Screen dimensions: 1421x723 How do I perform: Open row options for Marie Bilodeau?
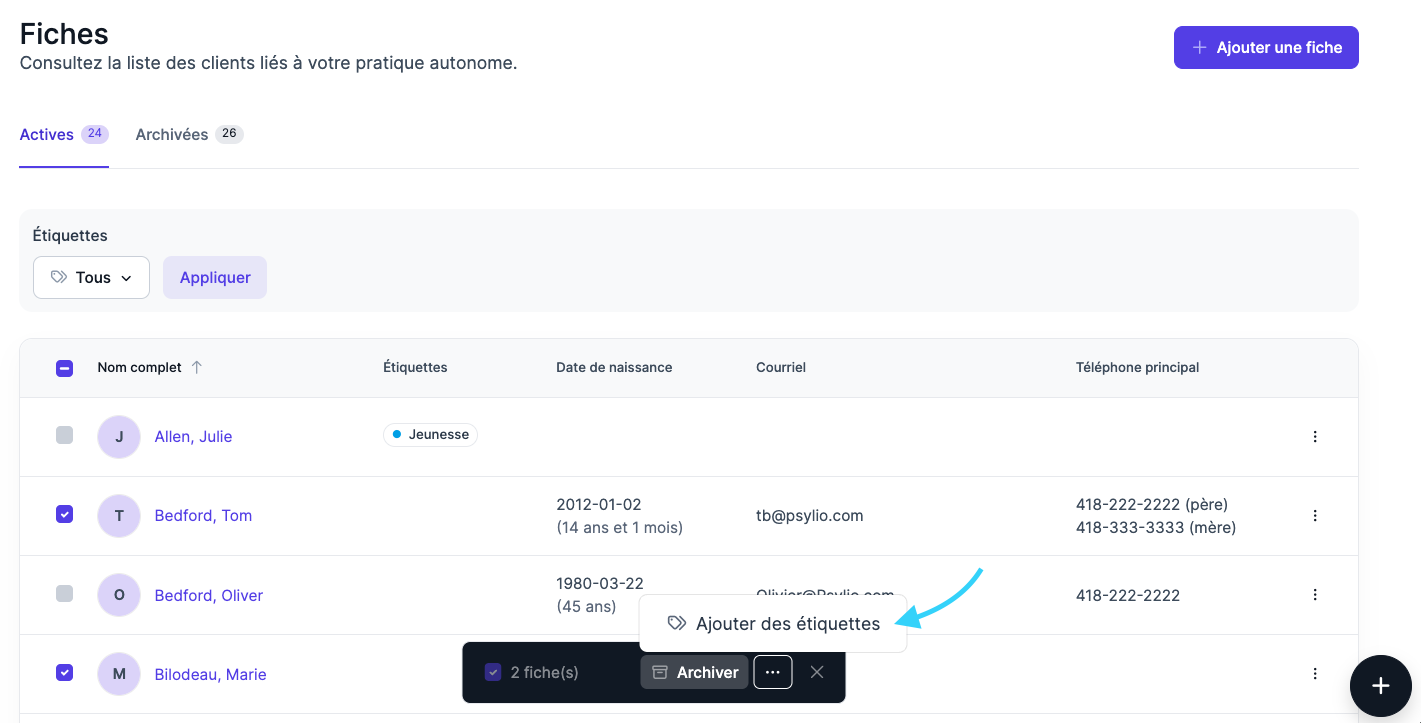point(1315,674)
